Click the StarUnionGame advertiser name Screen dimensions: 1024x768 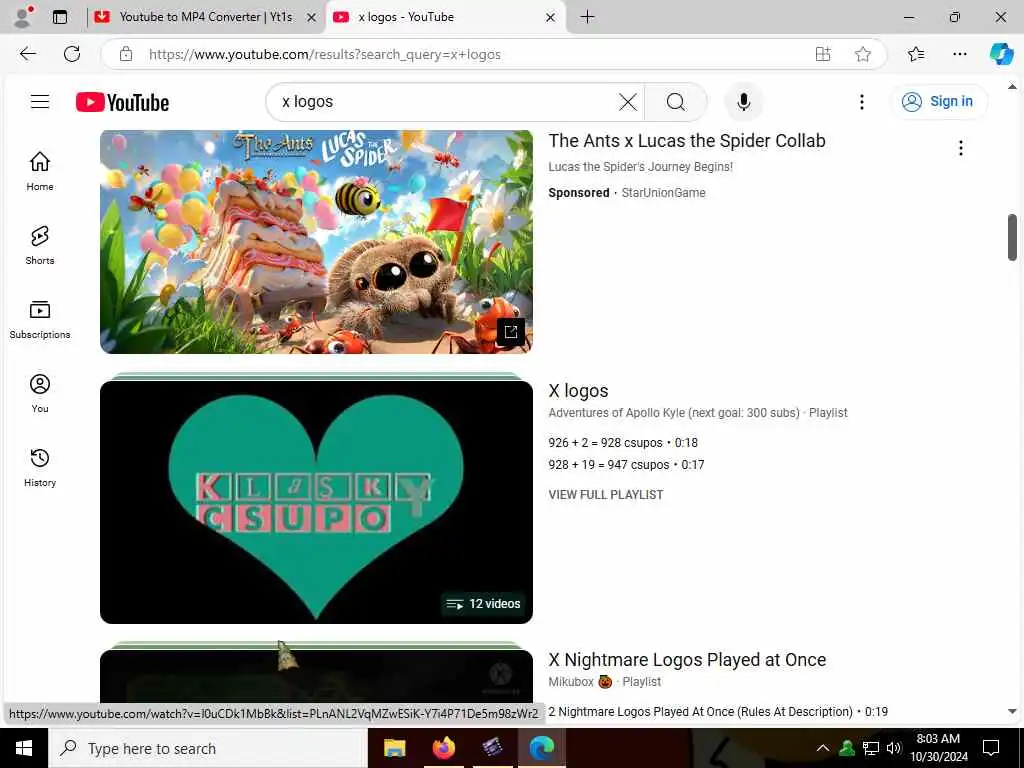pos(664,193)
